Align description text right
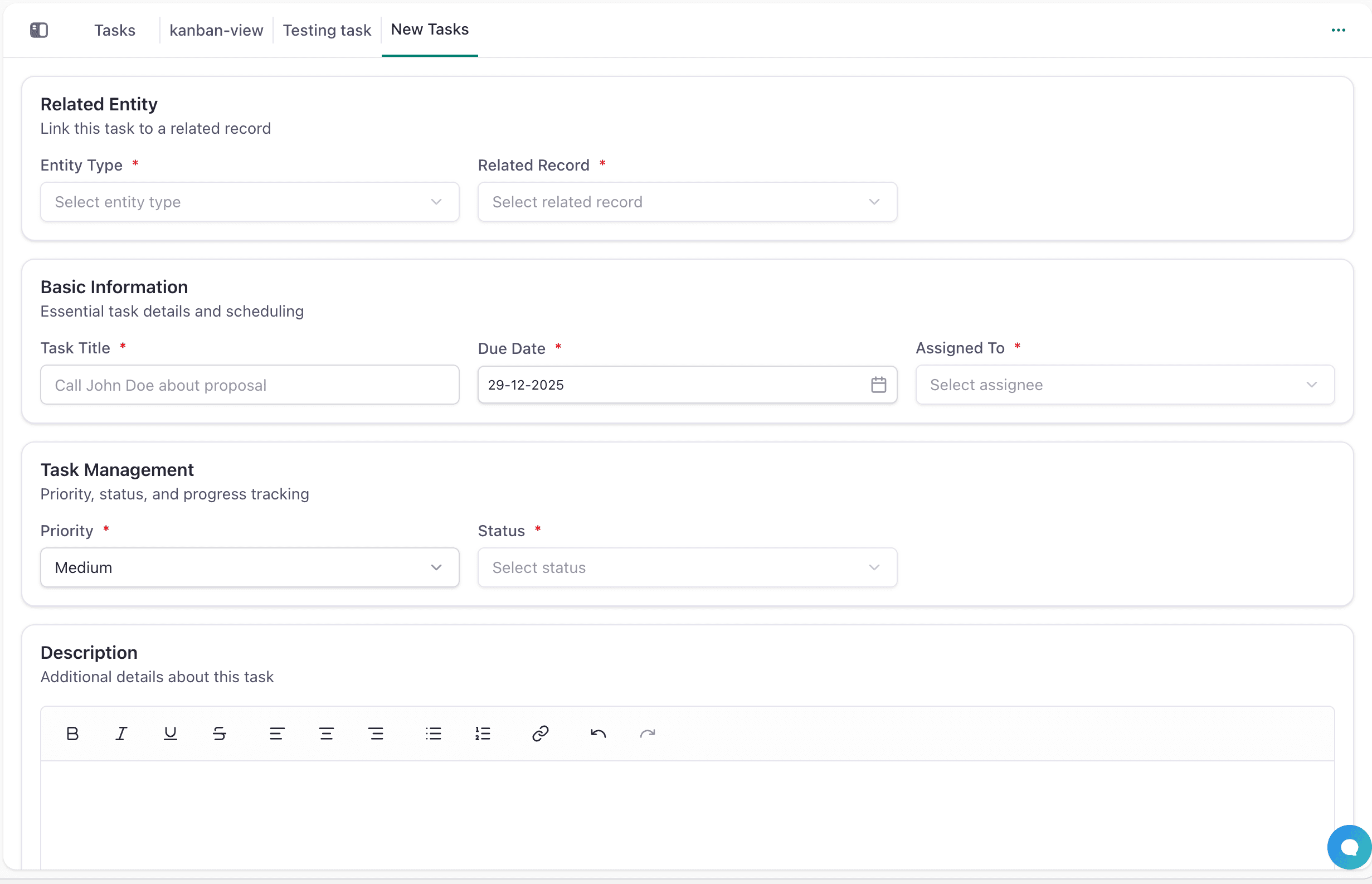The height and width of the screenshot is (884, 1372). coord(376,733)
